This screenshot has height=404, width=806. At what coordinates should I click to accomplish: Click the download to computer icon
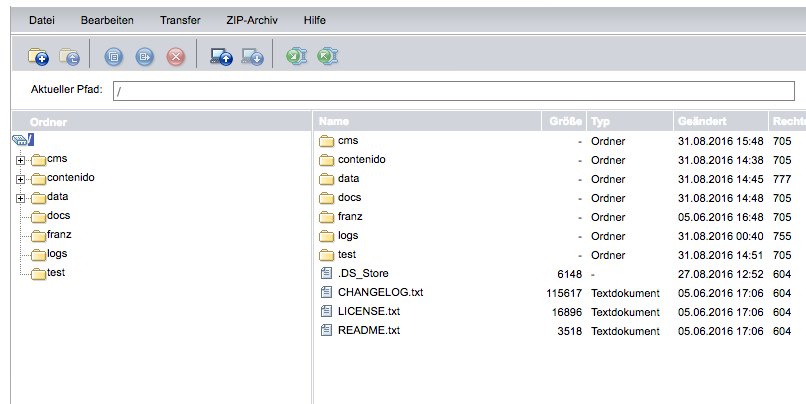[252, 57]
